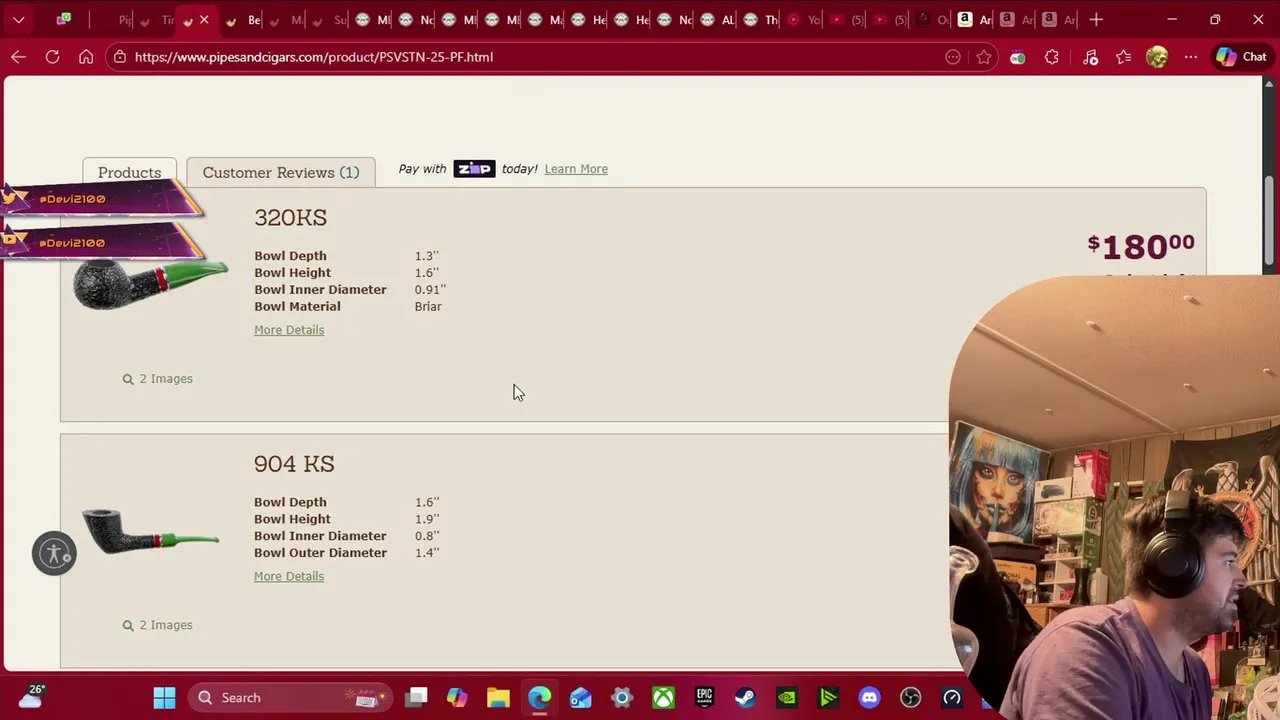Open the Windows Start menu

coord(164,697)
